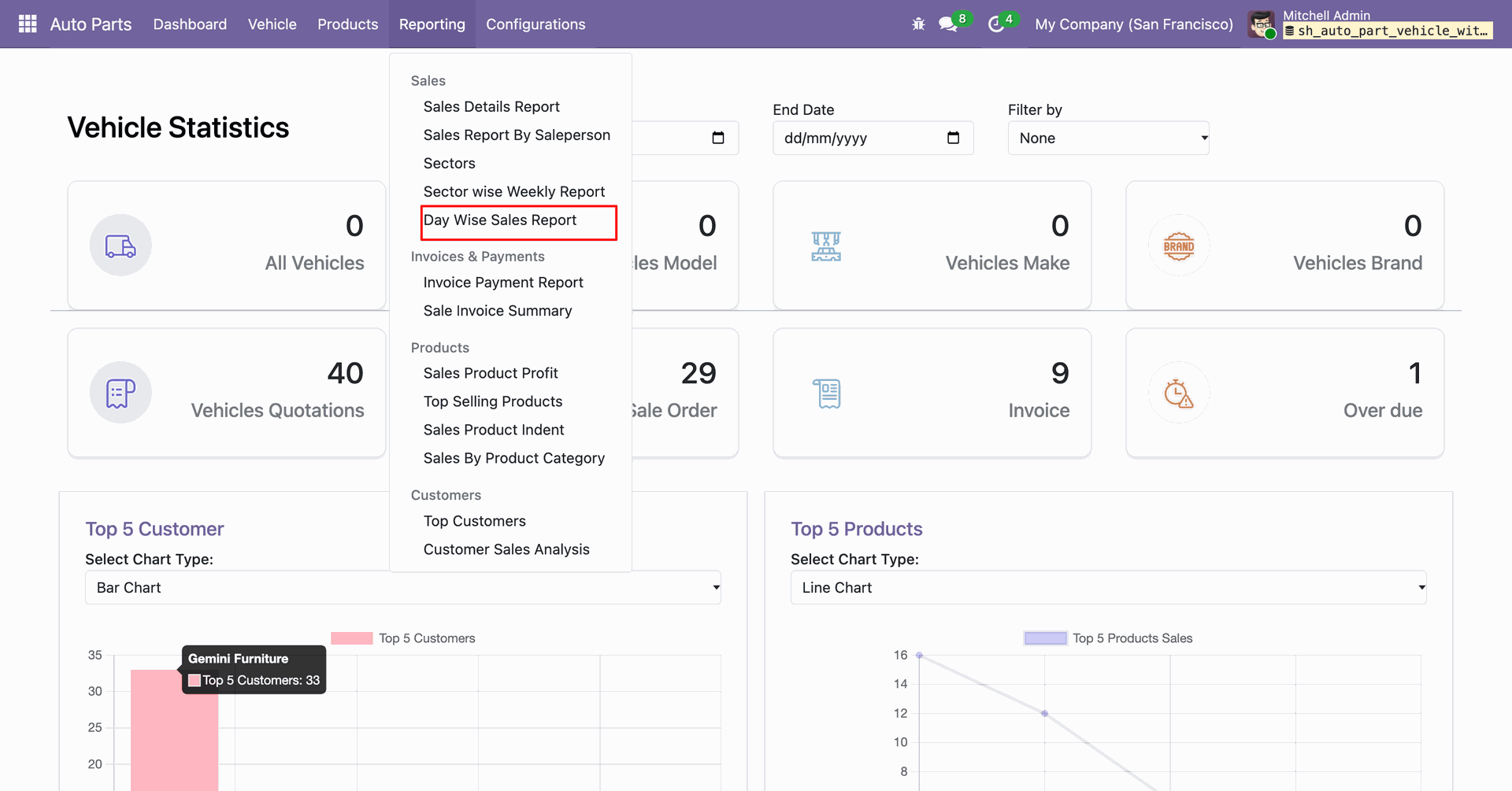Open the All Vehicles count

(354, 227)
